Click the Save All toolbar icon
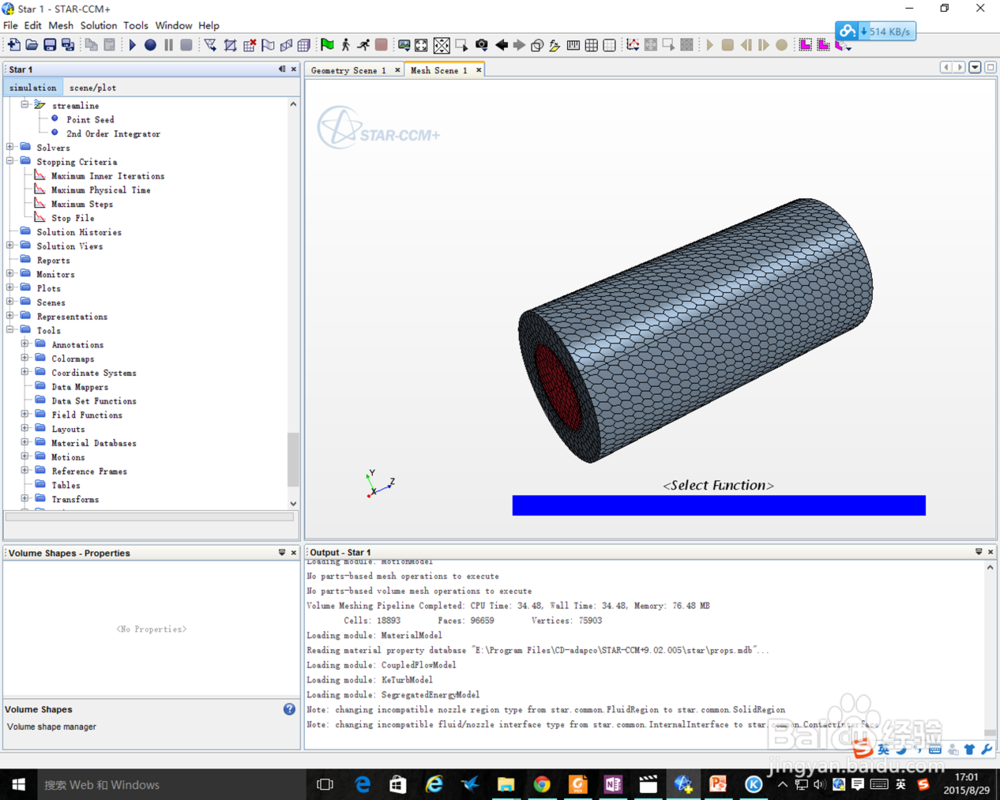Viewport: 1000px width, 800px height. (x=68, y=45)
